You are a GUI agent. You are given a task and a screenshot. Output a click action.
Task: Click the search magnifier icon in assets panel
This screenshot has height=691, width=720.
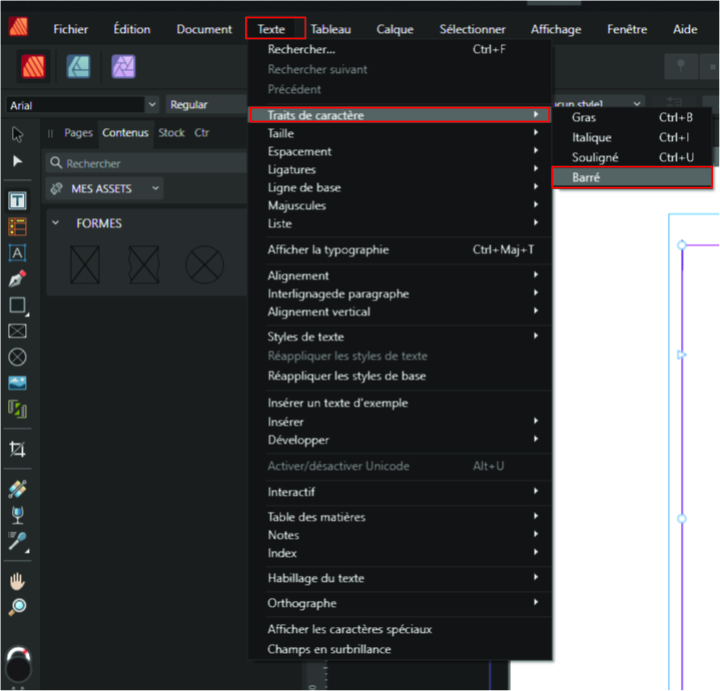click(x=56, y=163)
